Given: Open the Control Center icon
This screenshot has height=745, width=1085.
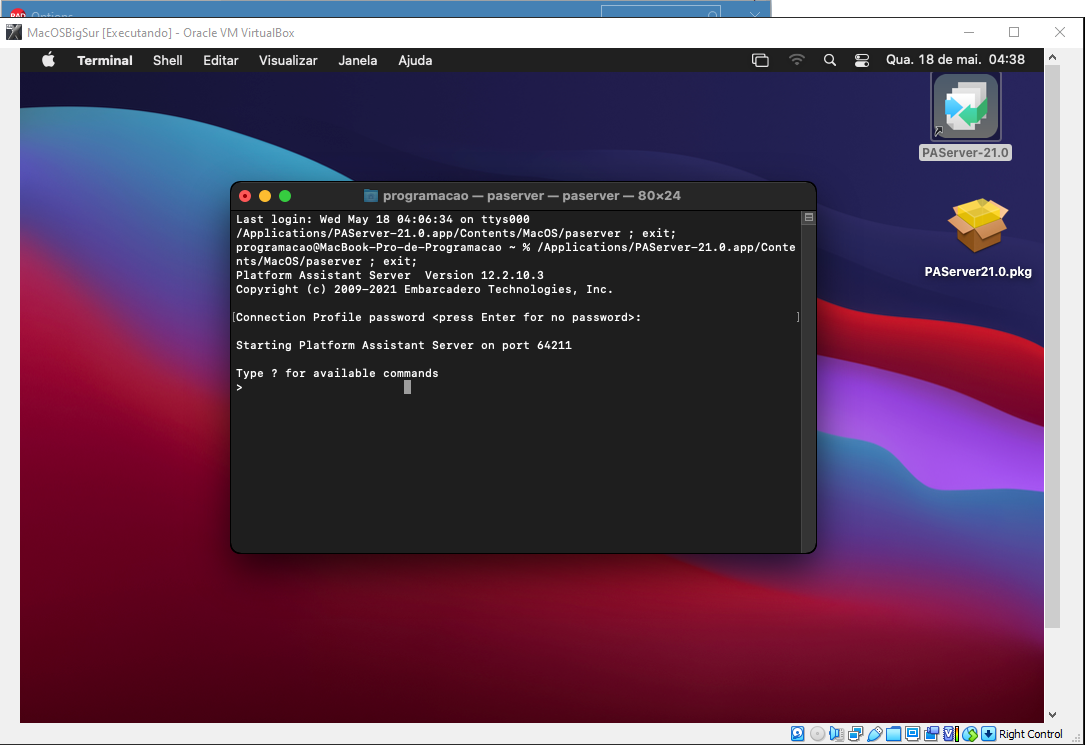Looking at the screenshot, I should coord(861,60).
